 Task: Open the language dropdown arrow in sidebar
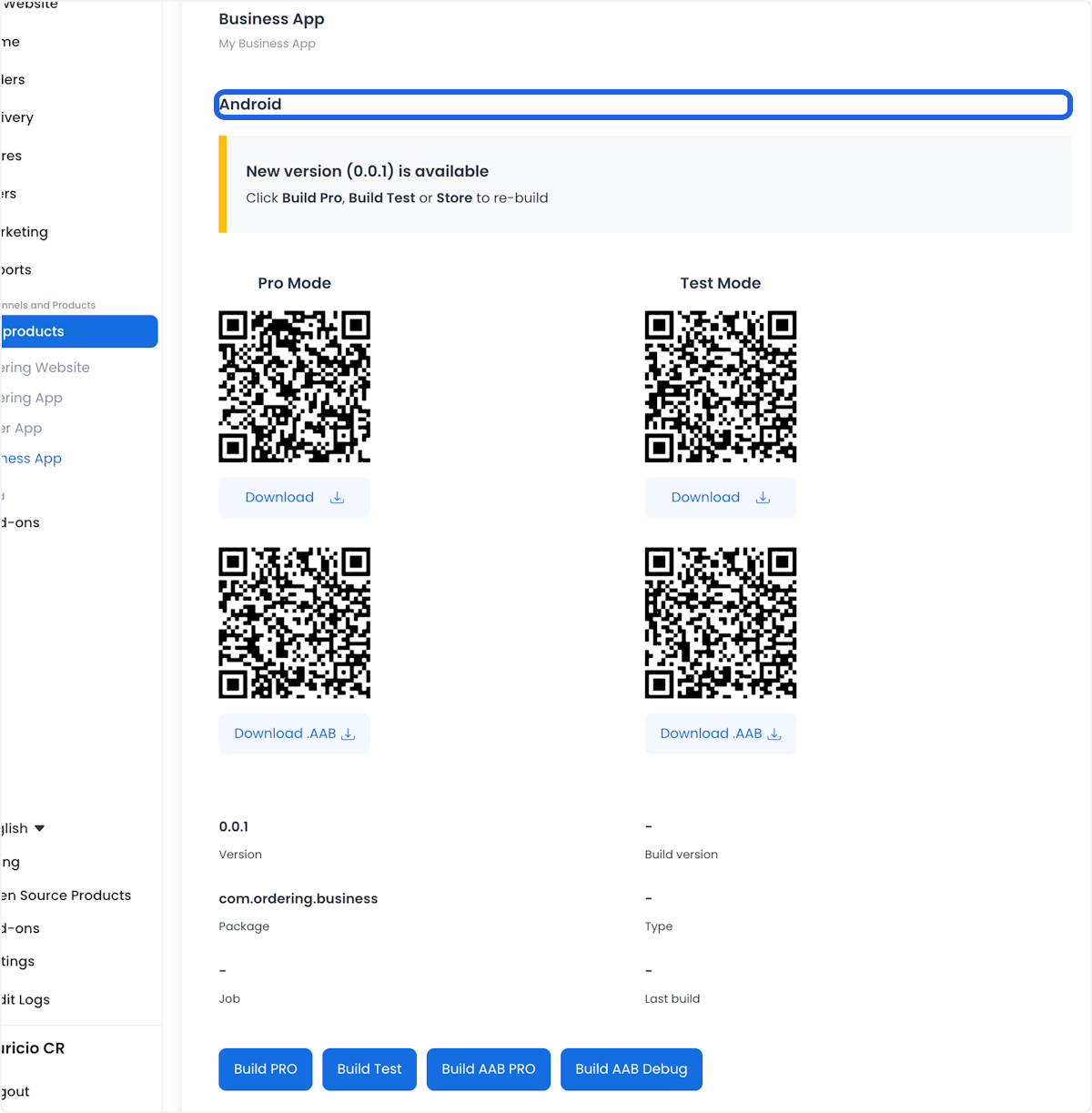click(39, 828)
